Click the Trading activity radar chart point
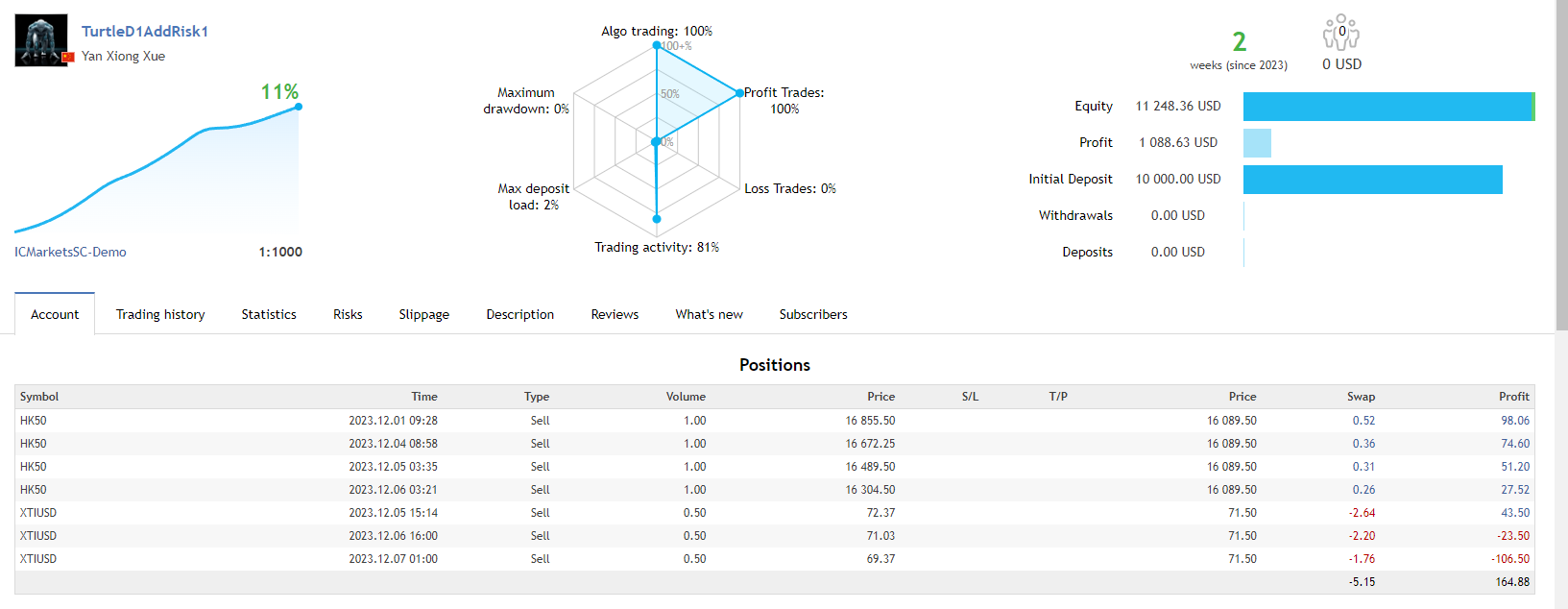This screenshot has height=609, width=1568. coord(657,219)
